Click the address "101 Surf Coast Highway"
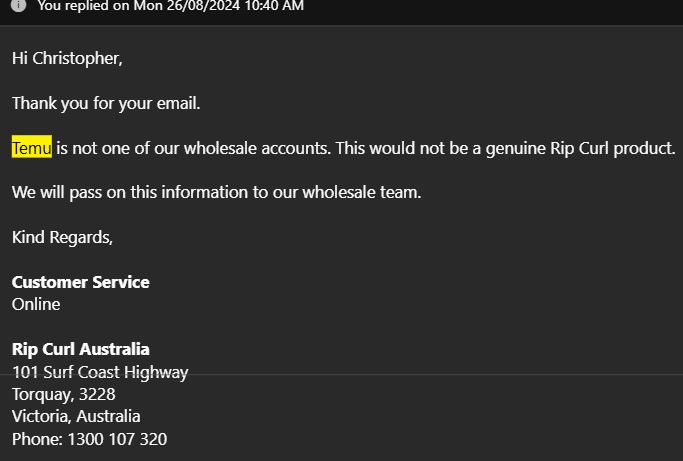This screenshot has width=683, height=461. pos(100,372)
